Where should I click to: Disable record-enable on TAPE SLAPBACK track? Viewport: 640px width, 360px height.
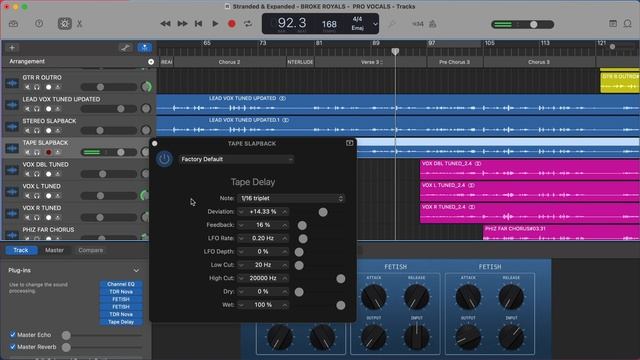point(49,152)
